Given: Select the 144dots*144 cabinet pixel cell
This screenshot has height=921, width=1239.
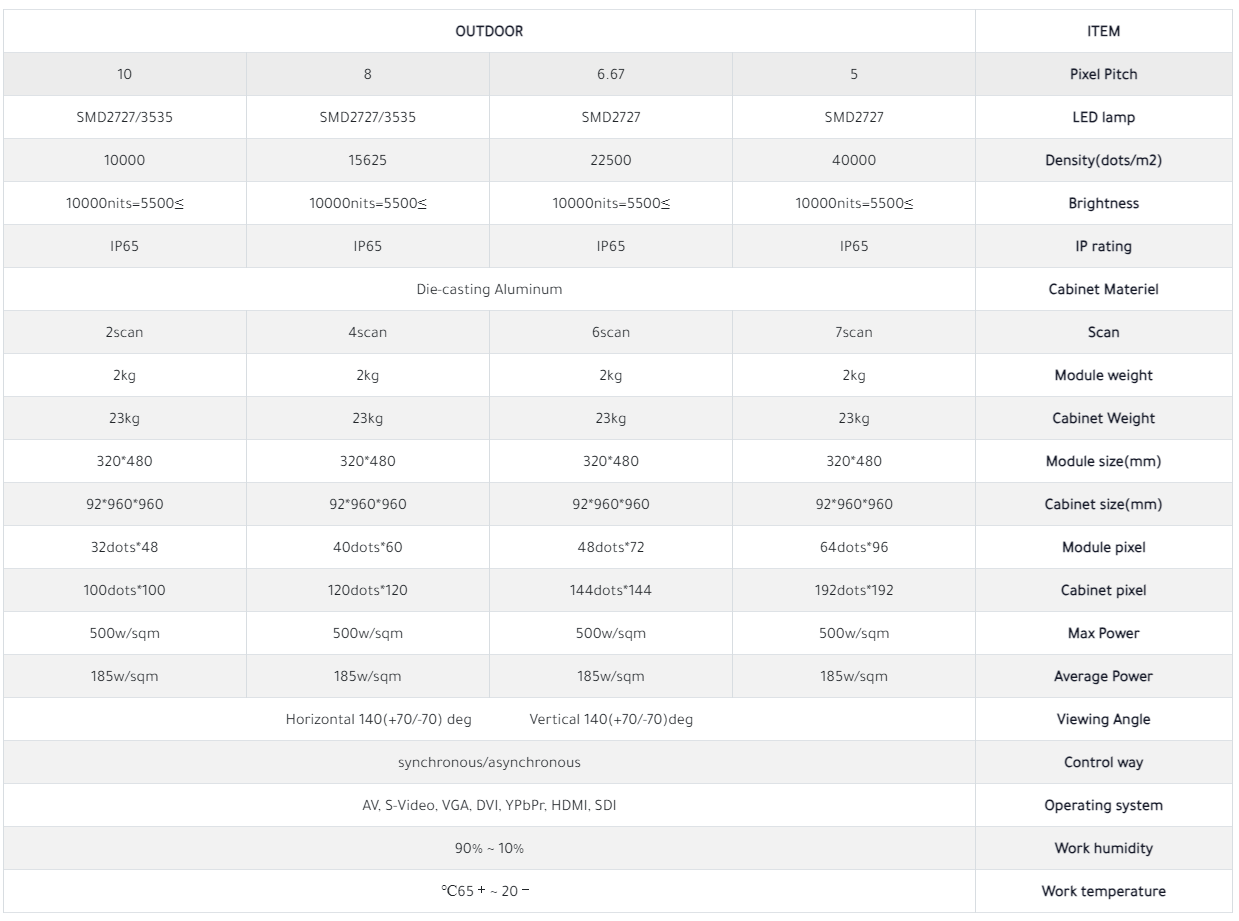Looking at the screenshot, I should pyautogui.click(x=610, y=590).
